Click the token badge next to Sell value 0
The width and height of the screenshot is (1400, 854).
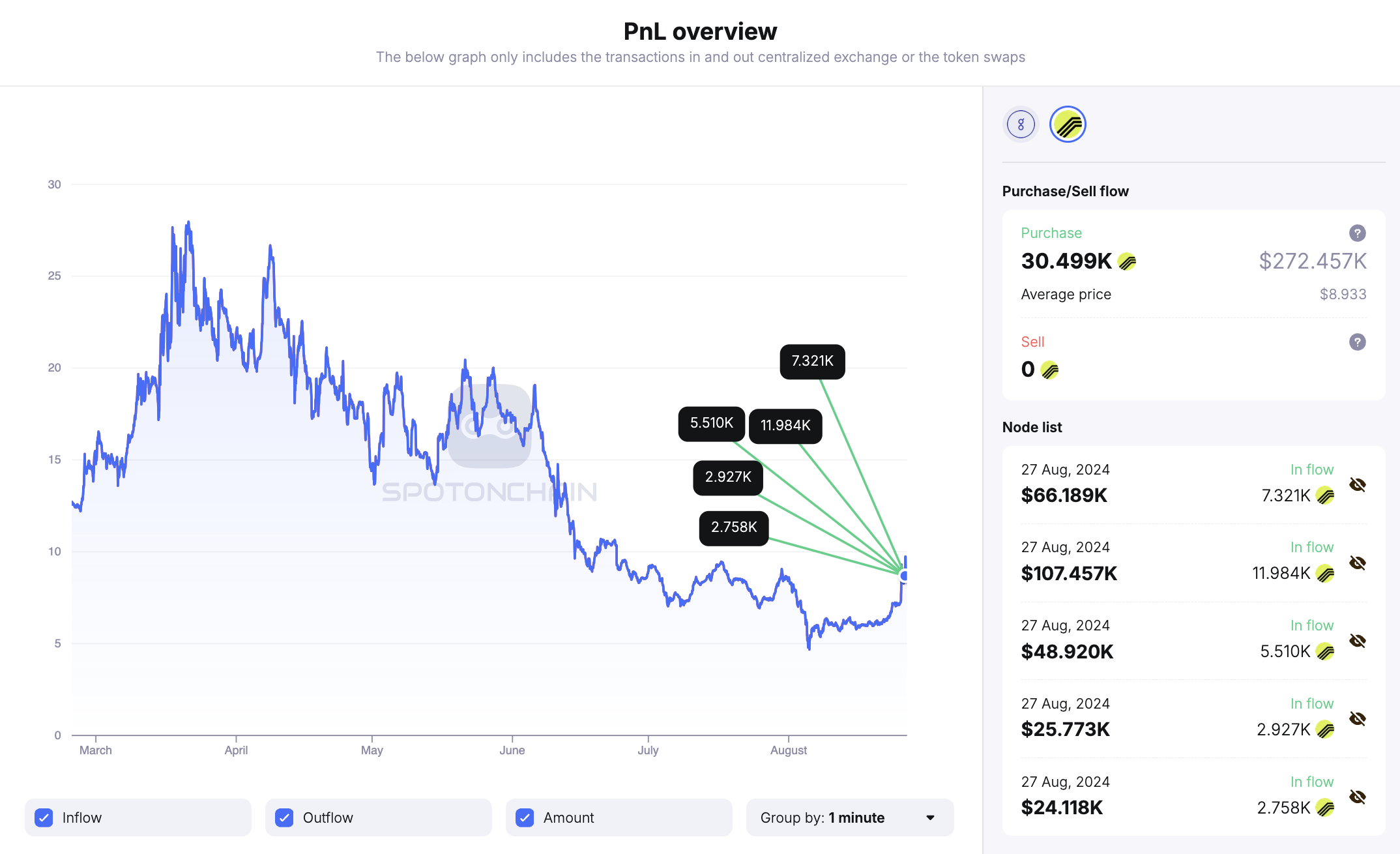click(1049, 370)
